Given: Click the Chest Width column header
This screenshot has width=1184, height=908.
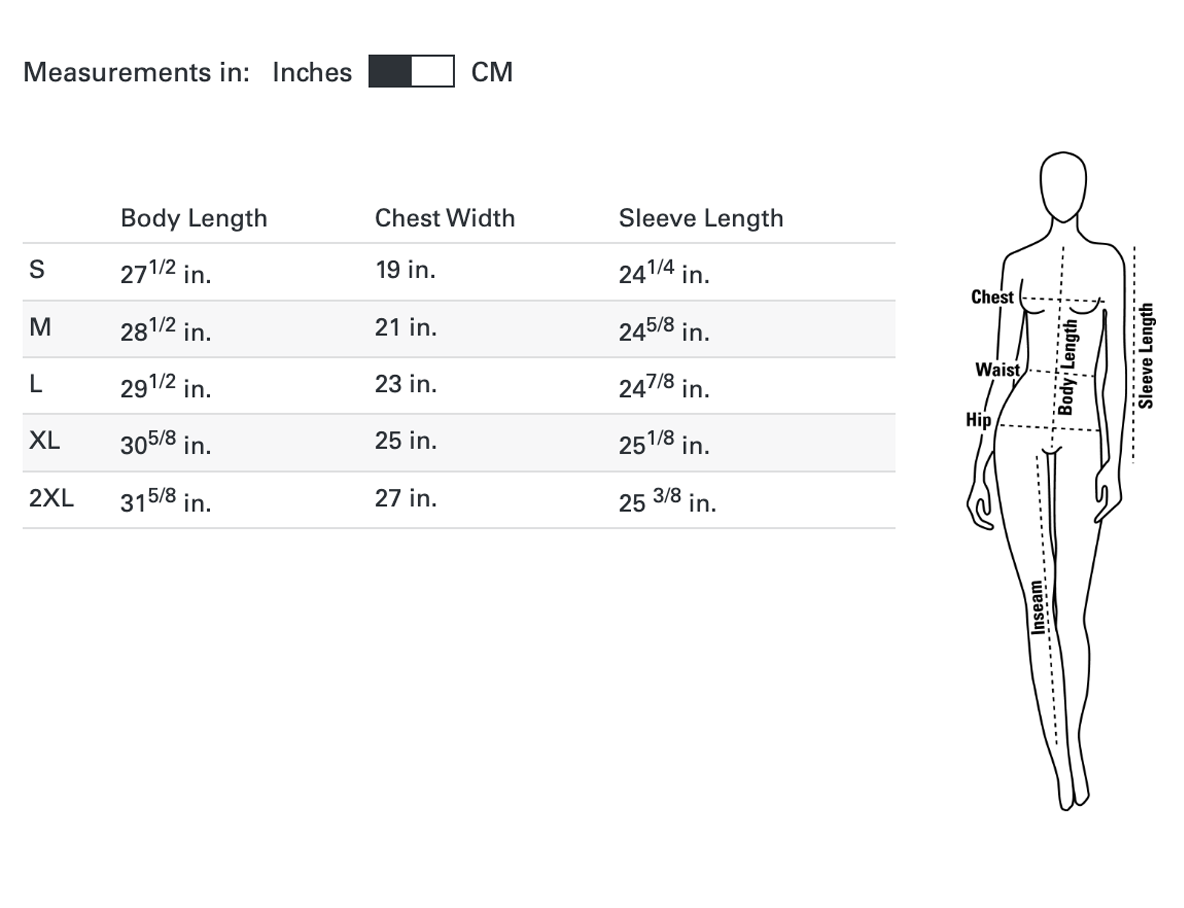Looking at the screenshot, I should [445, 218].
